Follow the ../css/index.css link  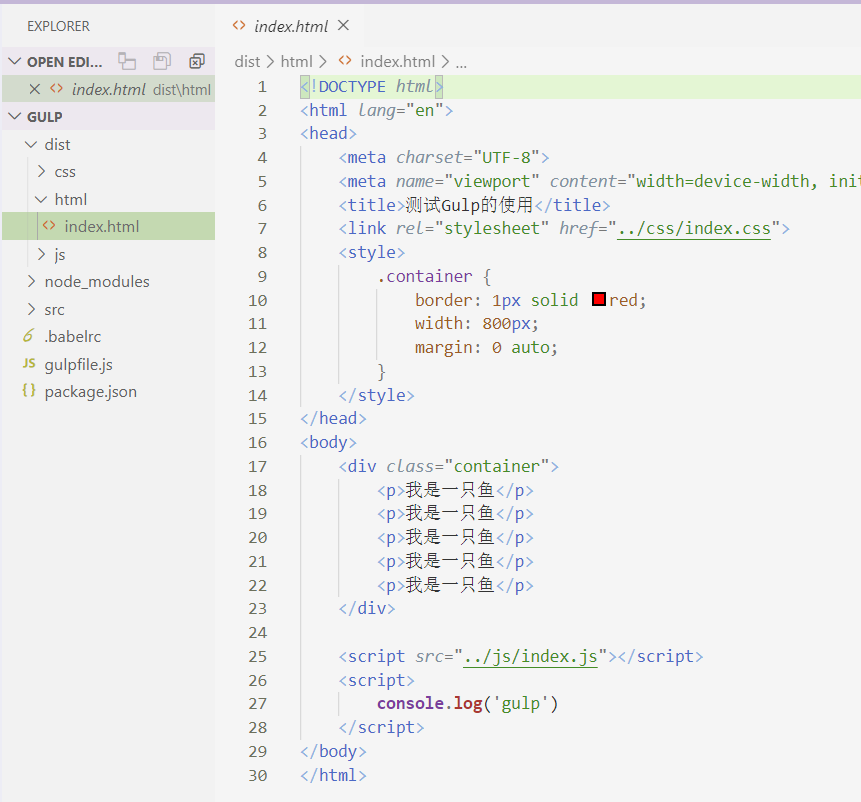click(x=694, y=228)
